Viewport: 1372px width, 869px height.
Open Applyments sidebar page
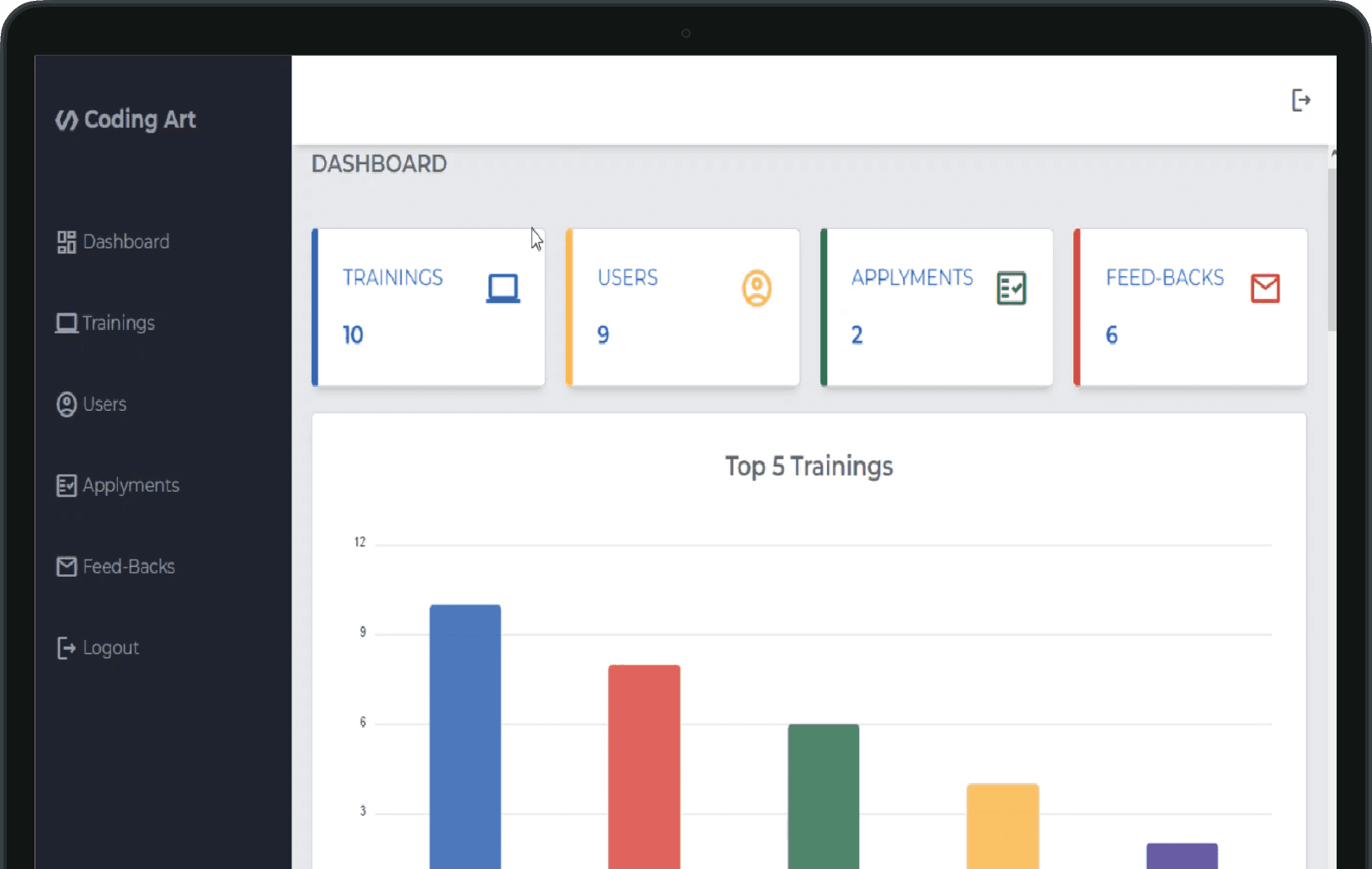tap(118, 485)
